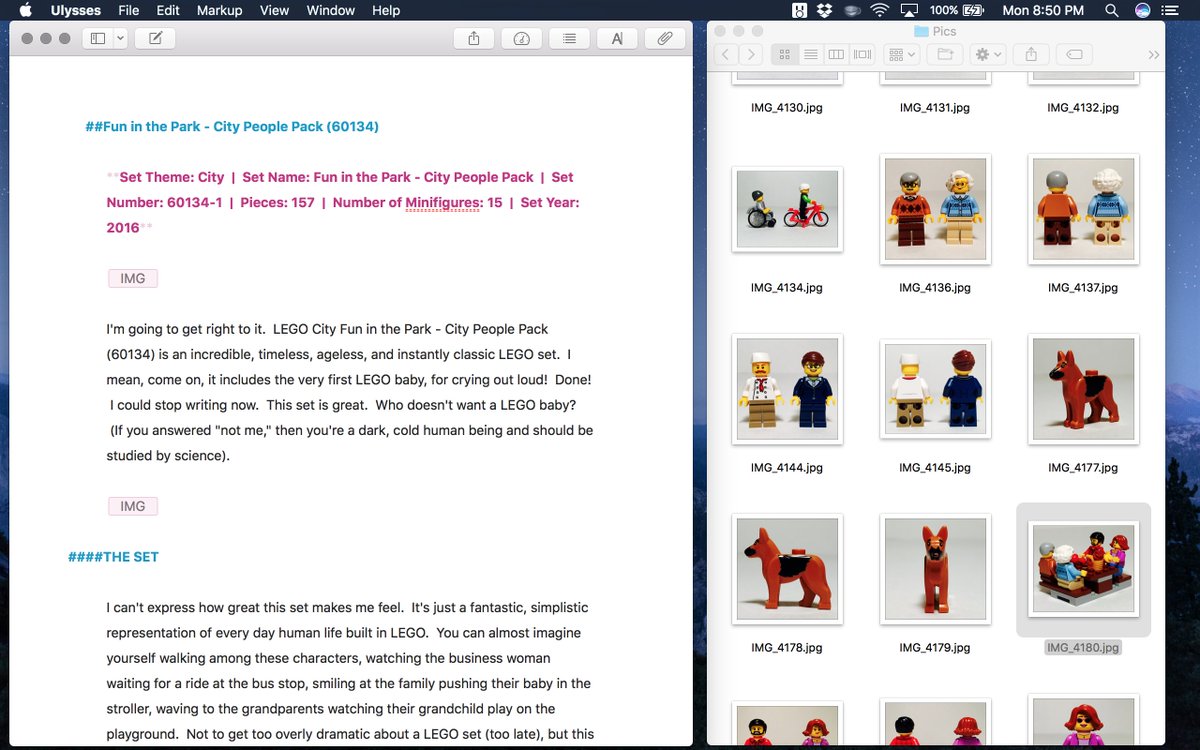Click the IMG_4130.jpg file name

click(787, 107)
